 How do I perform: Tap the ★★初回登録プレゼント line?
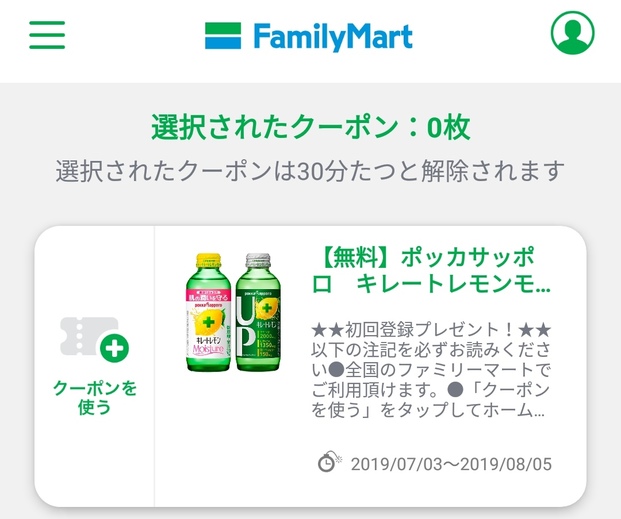click(431, 330)
